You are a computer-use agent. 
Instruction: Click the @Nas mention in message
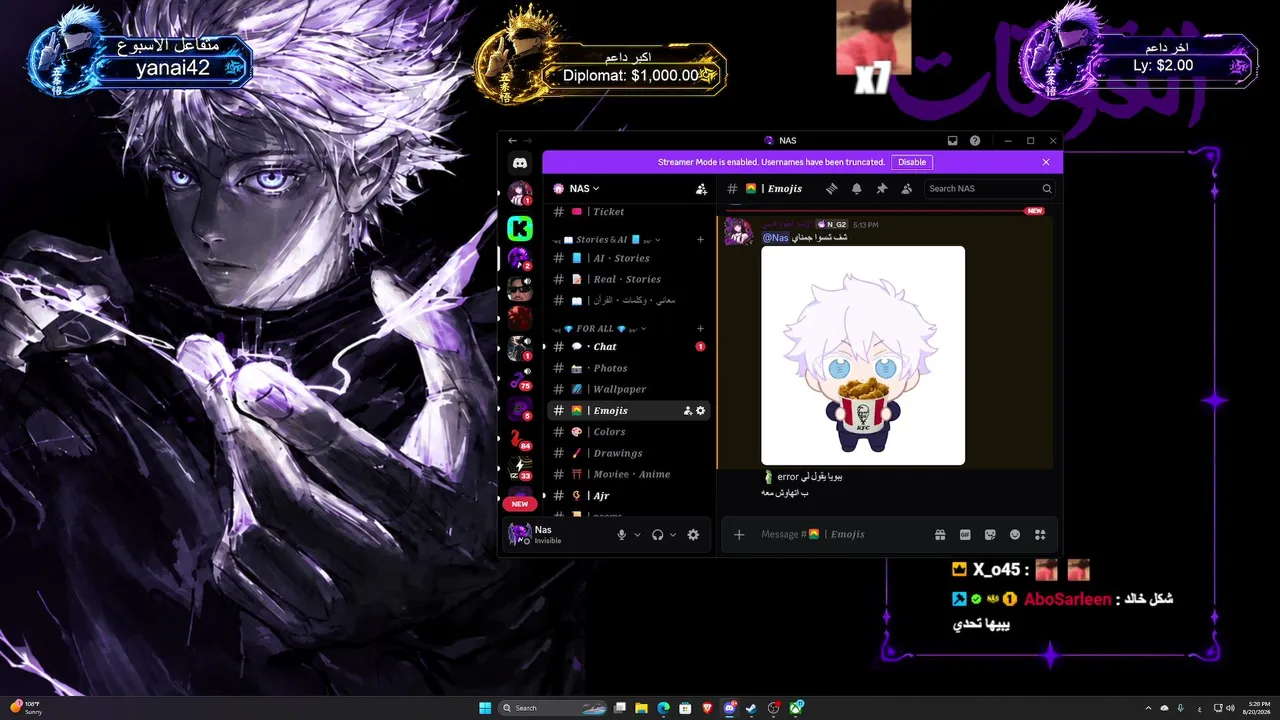point(776,238)
